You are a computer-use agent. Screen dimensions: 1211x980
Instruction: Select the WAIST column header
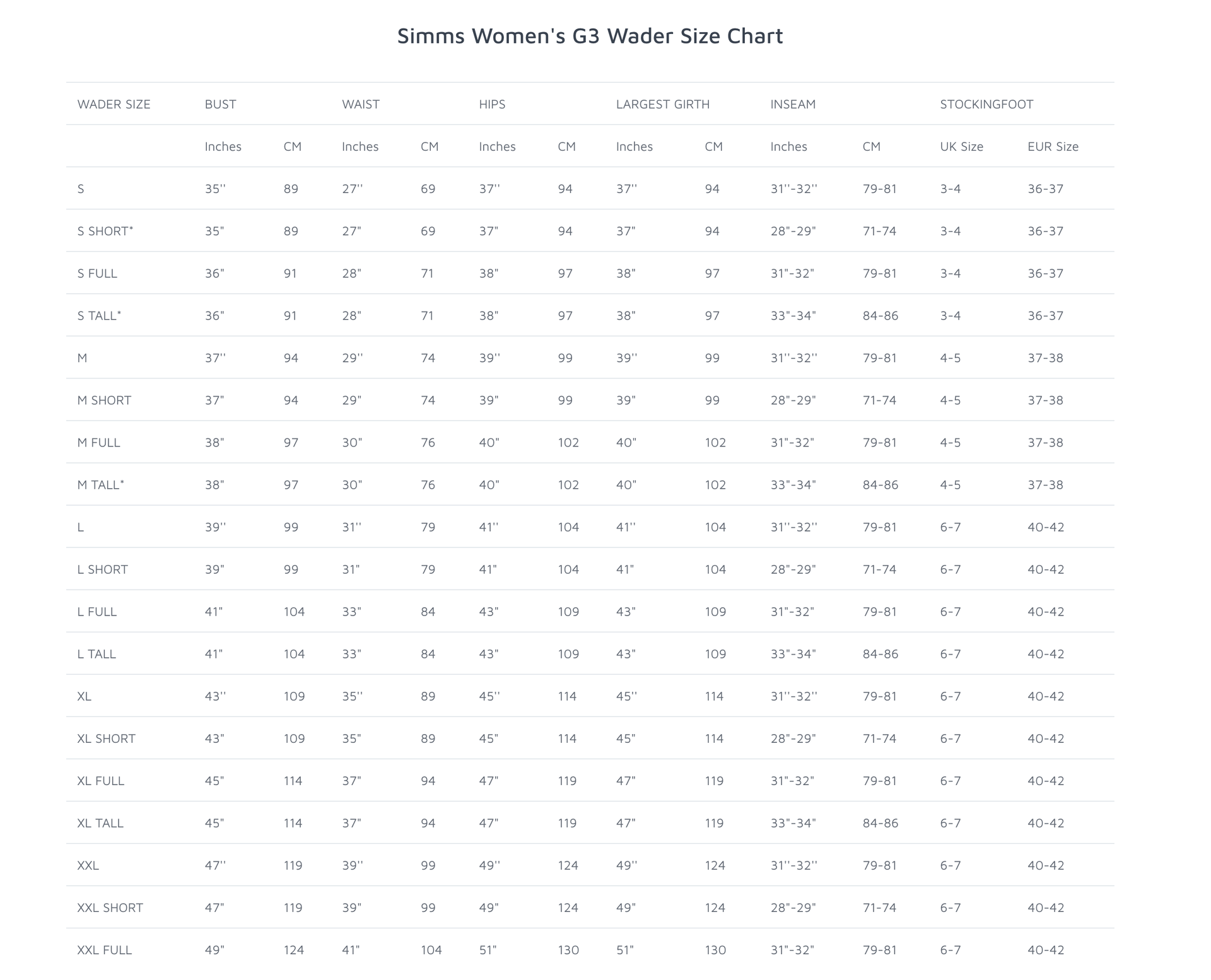coord(360,104)
